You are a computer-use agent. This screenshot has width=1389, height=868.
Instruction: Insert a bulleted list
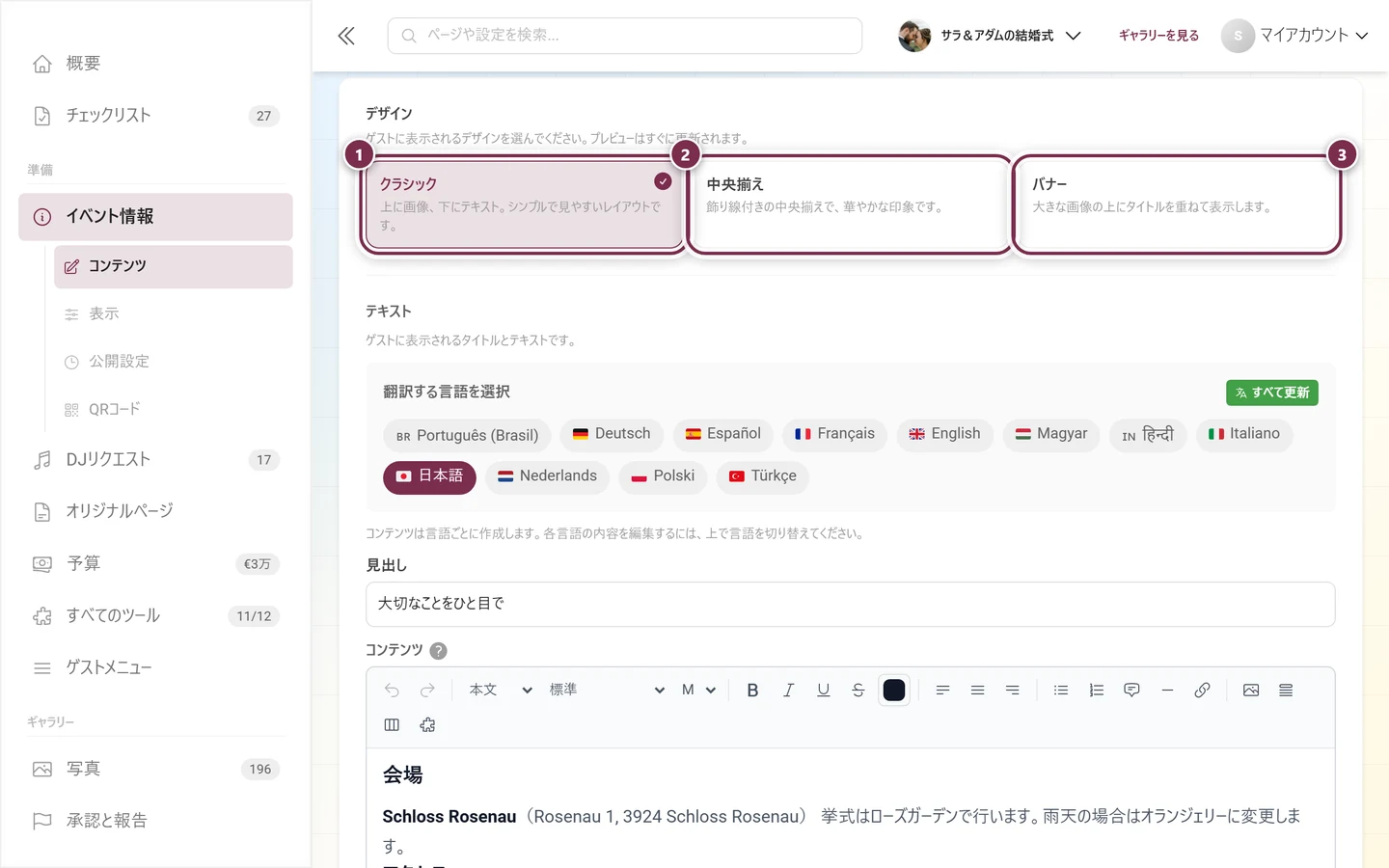click(1061, 690)
